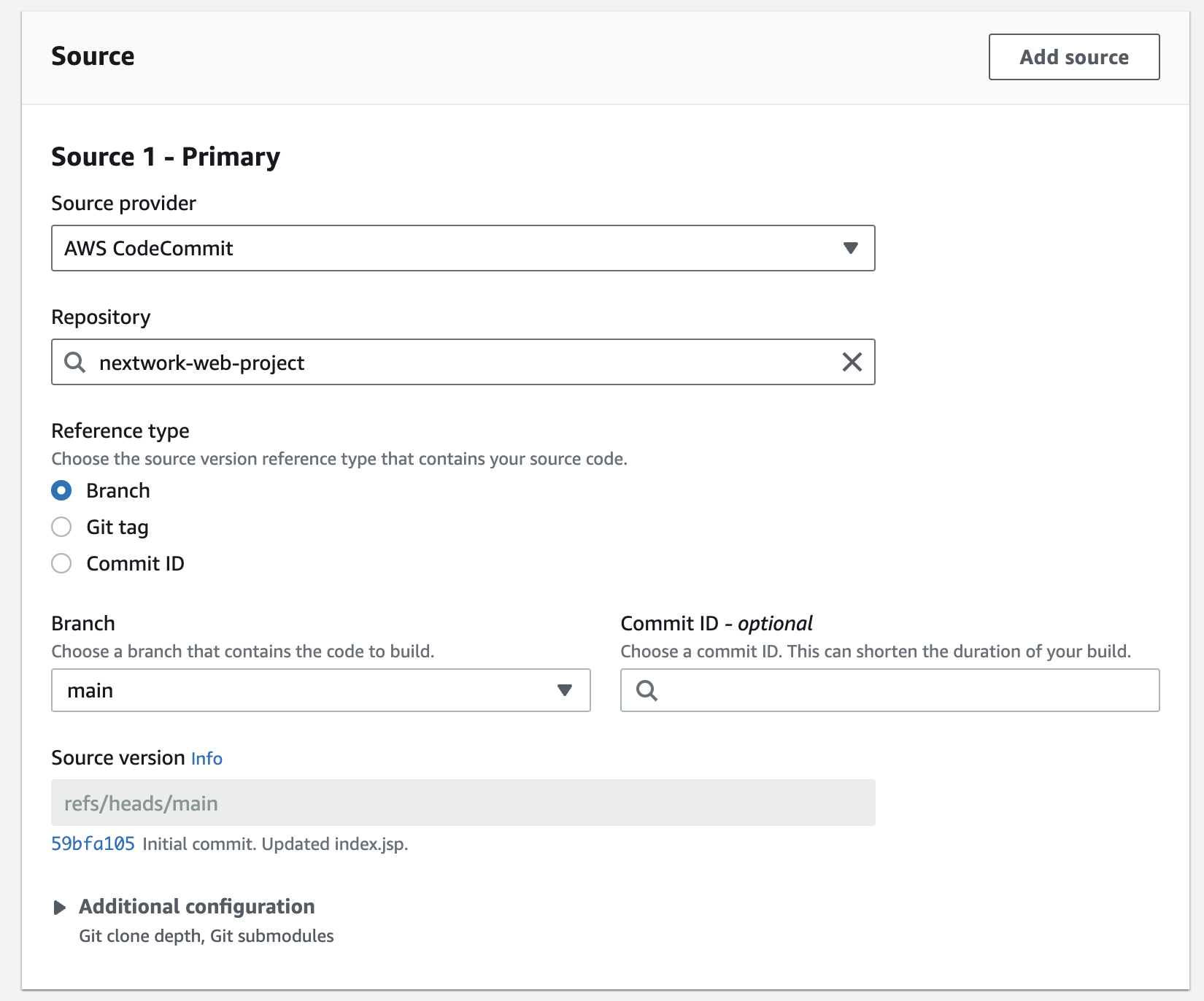Screen dimensions: 1204x1001
Task: Click the Commit ID search magnifier icon
Action: (x=647, y=690)
